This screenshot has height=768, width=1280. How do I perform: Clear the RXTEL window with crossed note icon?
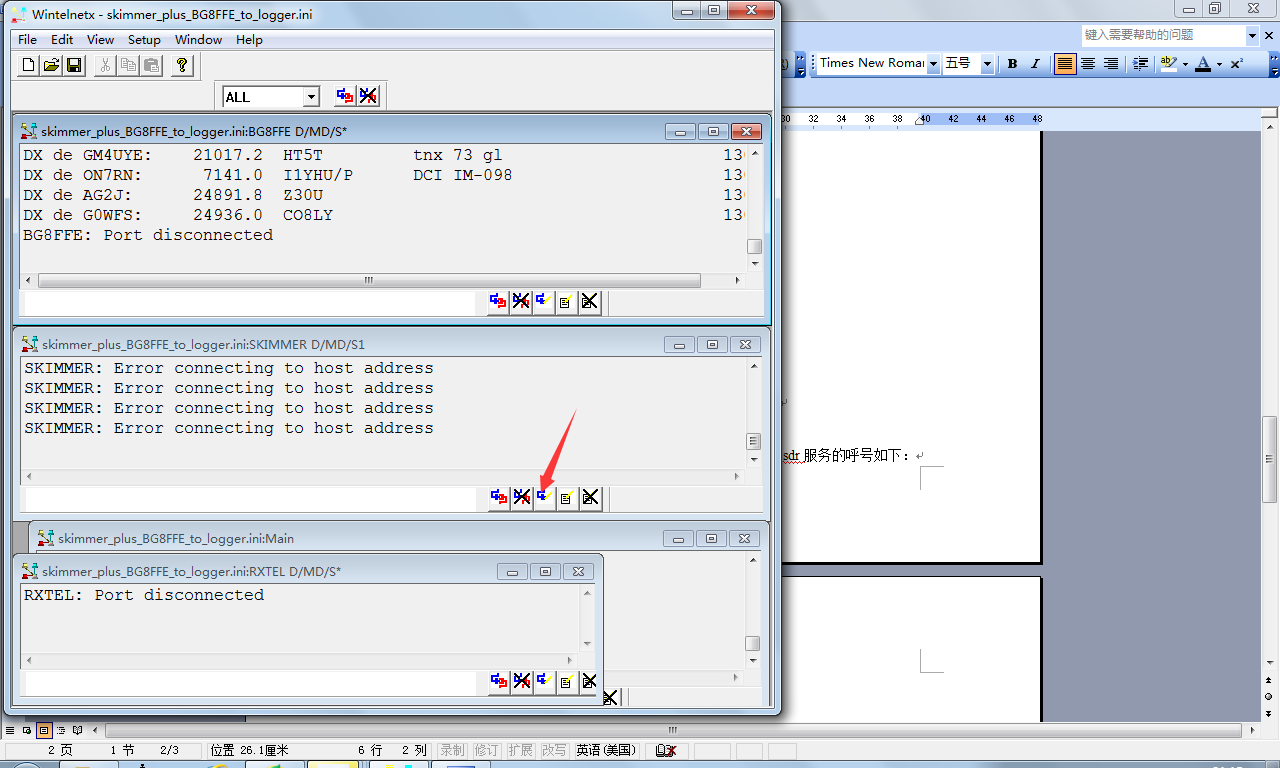click(x=588, y=682)
